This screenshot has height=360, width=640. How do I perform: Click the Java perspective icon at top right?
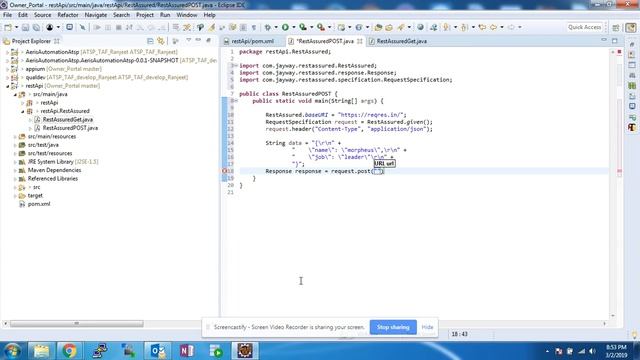[631, 27]
